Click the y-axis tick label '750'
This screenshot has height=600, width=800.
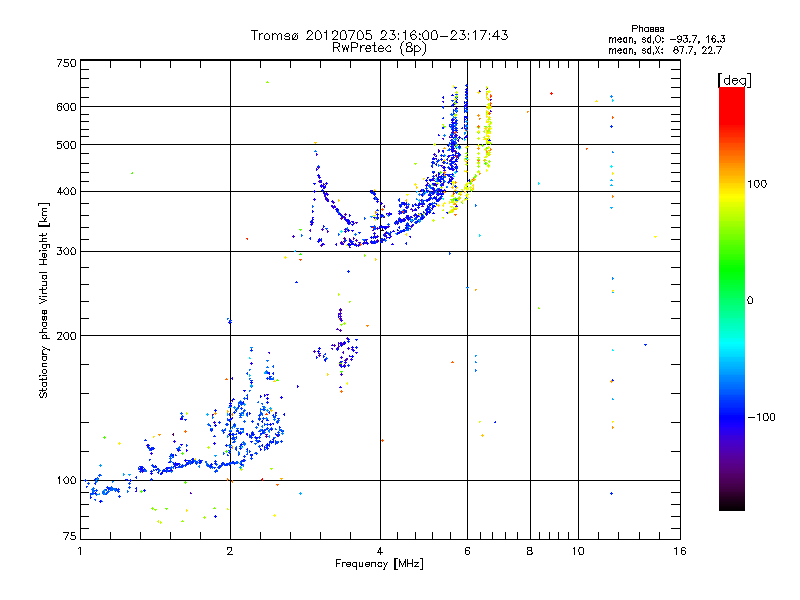tap(66, 63)
